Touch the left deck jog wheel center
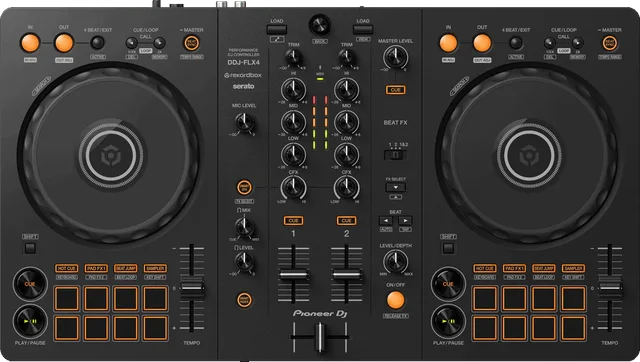640x362 pixels. [x=111, y=155]
